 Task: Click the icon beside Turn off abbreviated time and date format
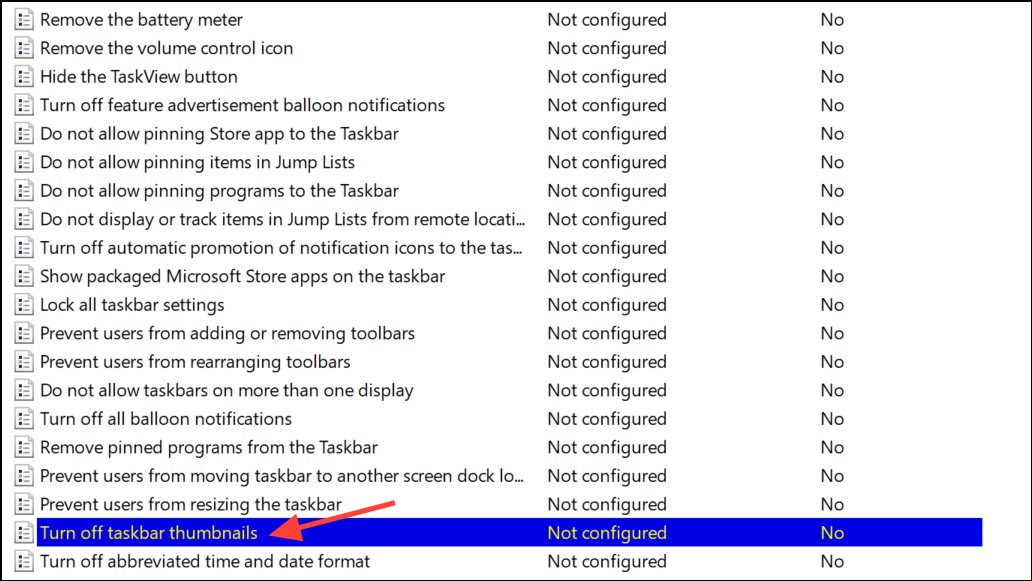click(x=24, y=561)
